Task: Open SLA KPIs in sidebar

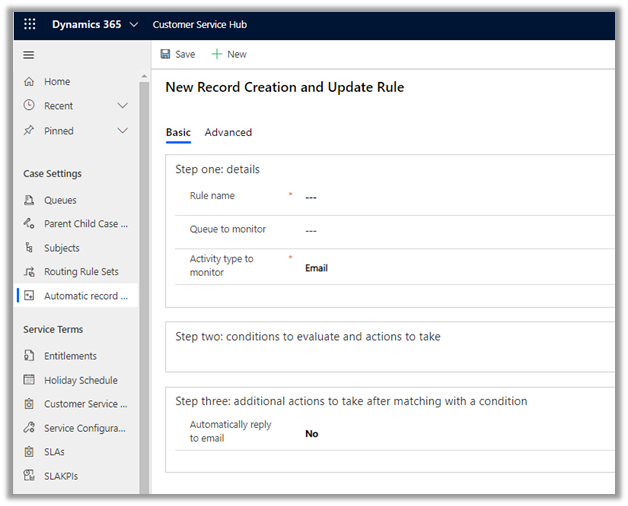Action: coord(60,476)
